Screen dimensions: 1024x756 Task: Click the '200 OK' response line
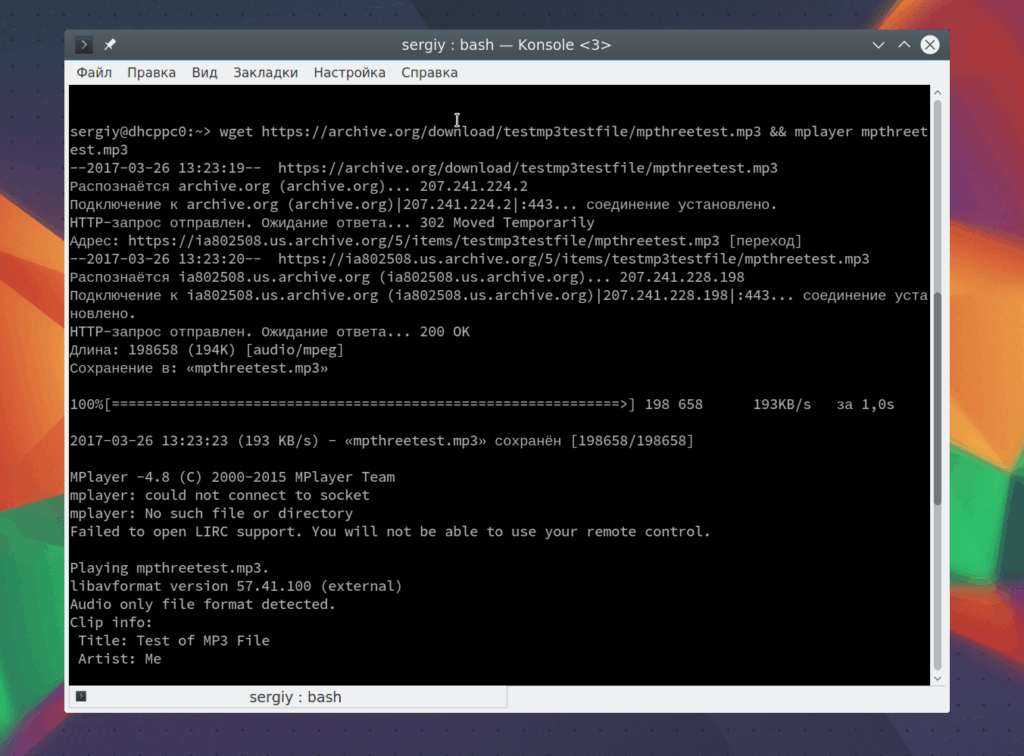point(270,332)
